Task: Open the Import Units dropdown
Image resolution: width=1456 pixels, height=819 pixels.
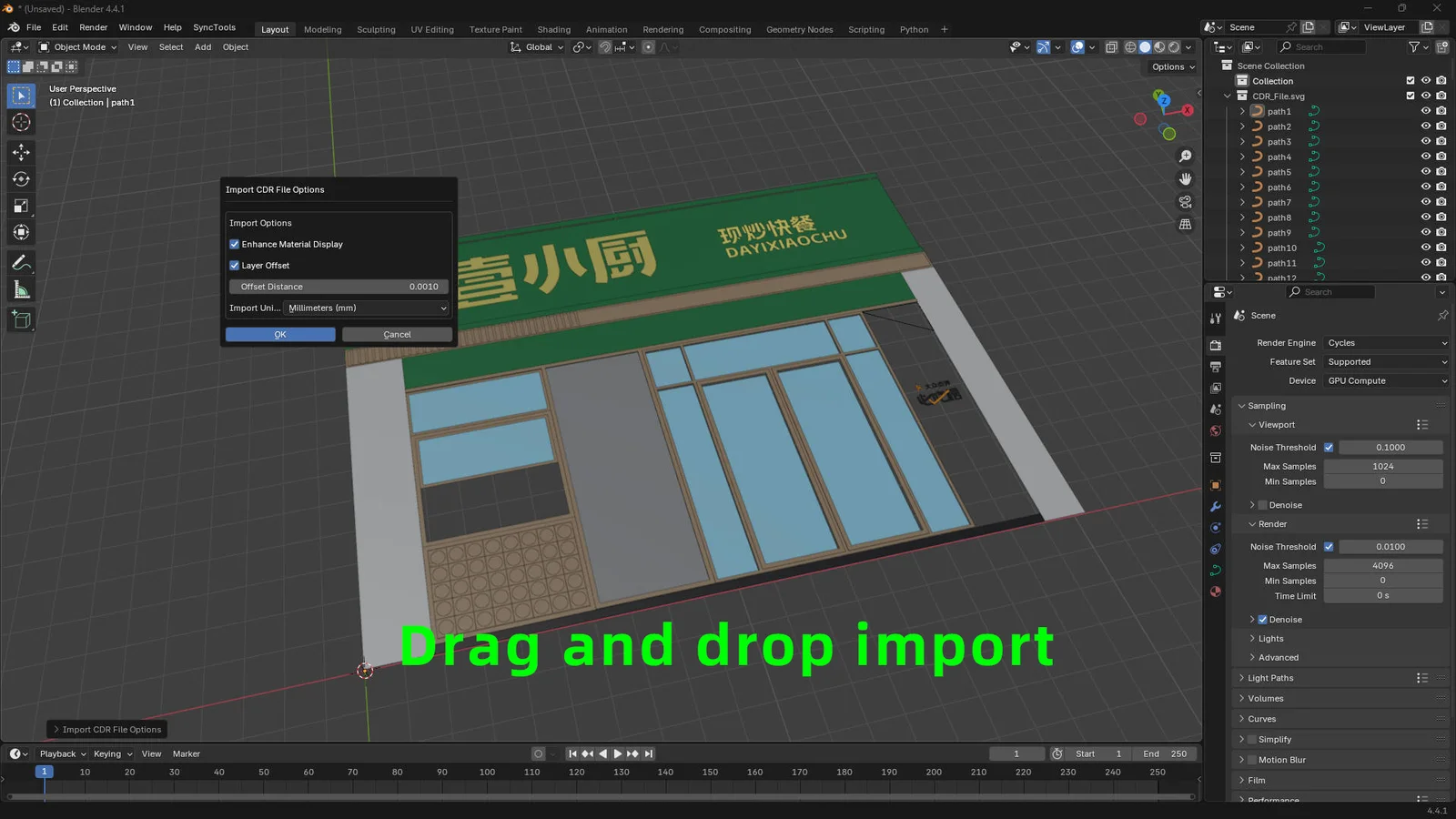Action: [366, 308]
